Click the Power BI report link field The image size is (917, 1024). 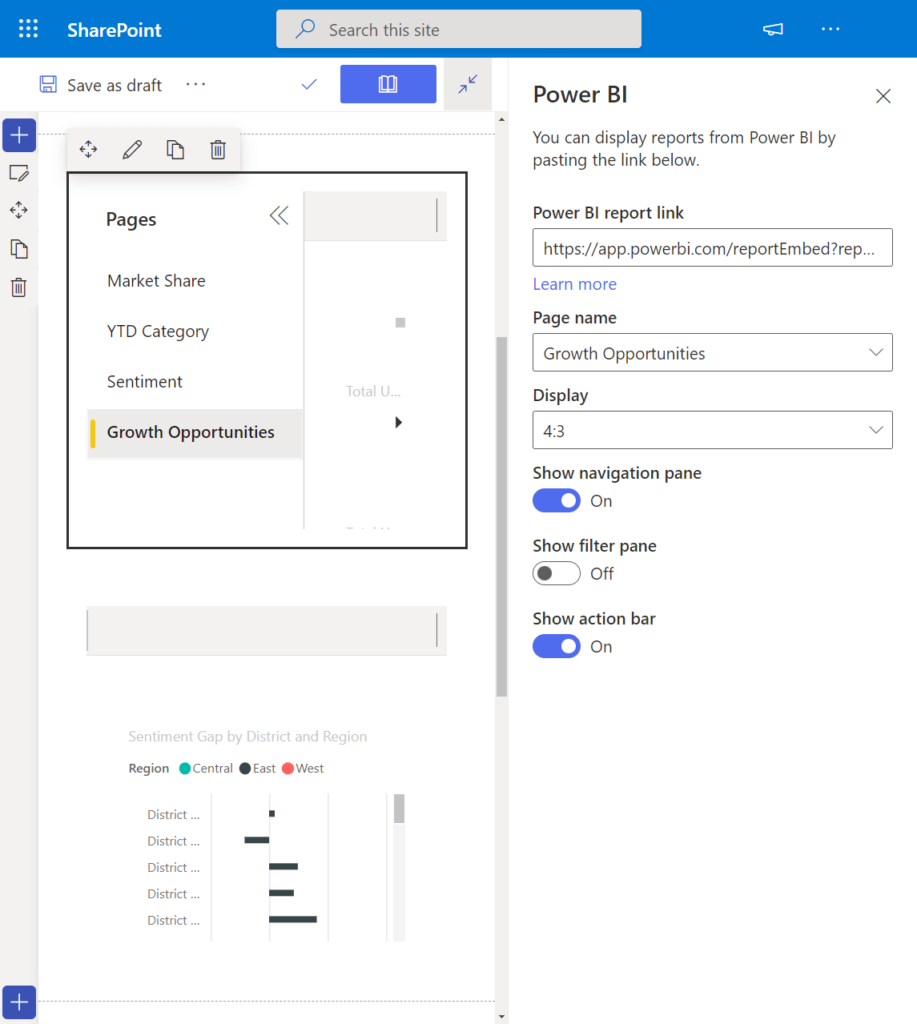(712, 248)
